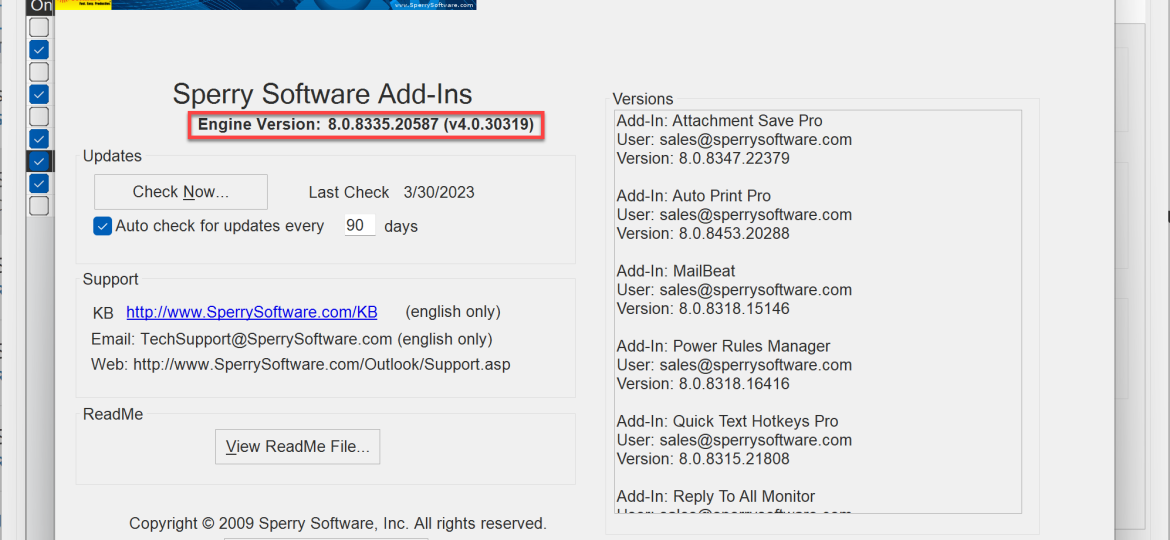This screenshot has width=1170, height=540.
Task: Click the On column header
Action: pyautogui.click(x=41, y=7)
